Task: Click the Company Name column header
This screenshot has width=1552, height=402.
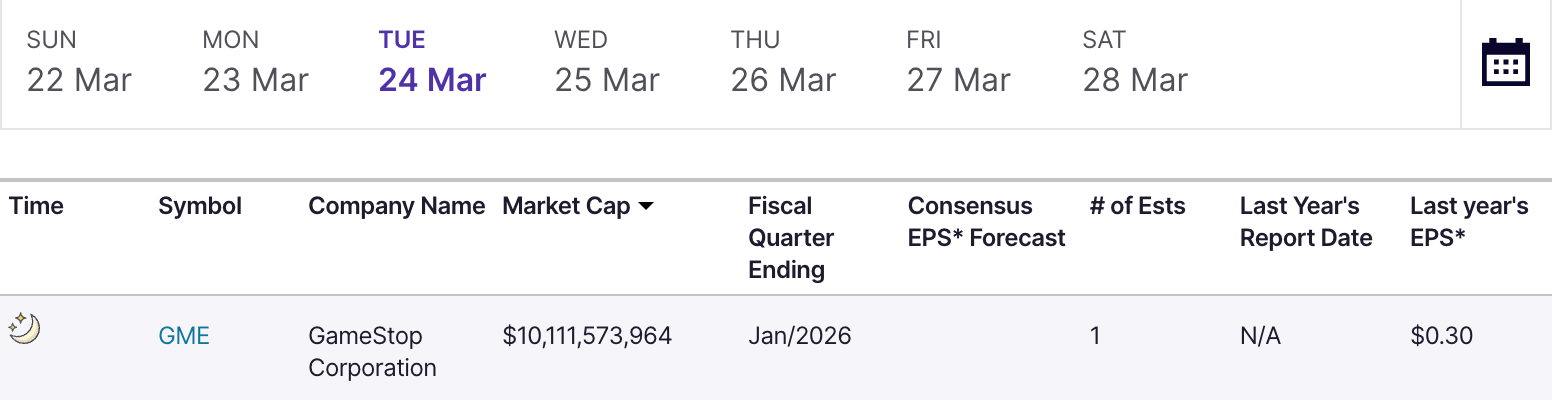Action: coord(396,207)
